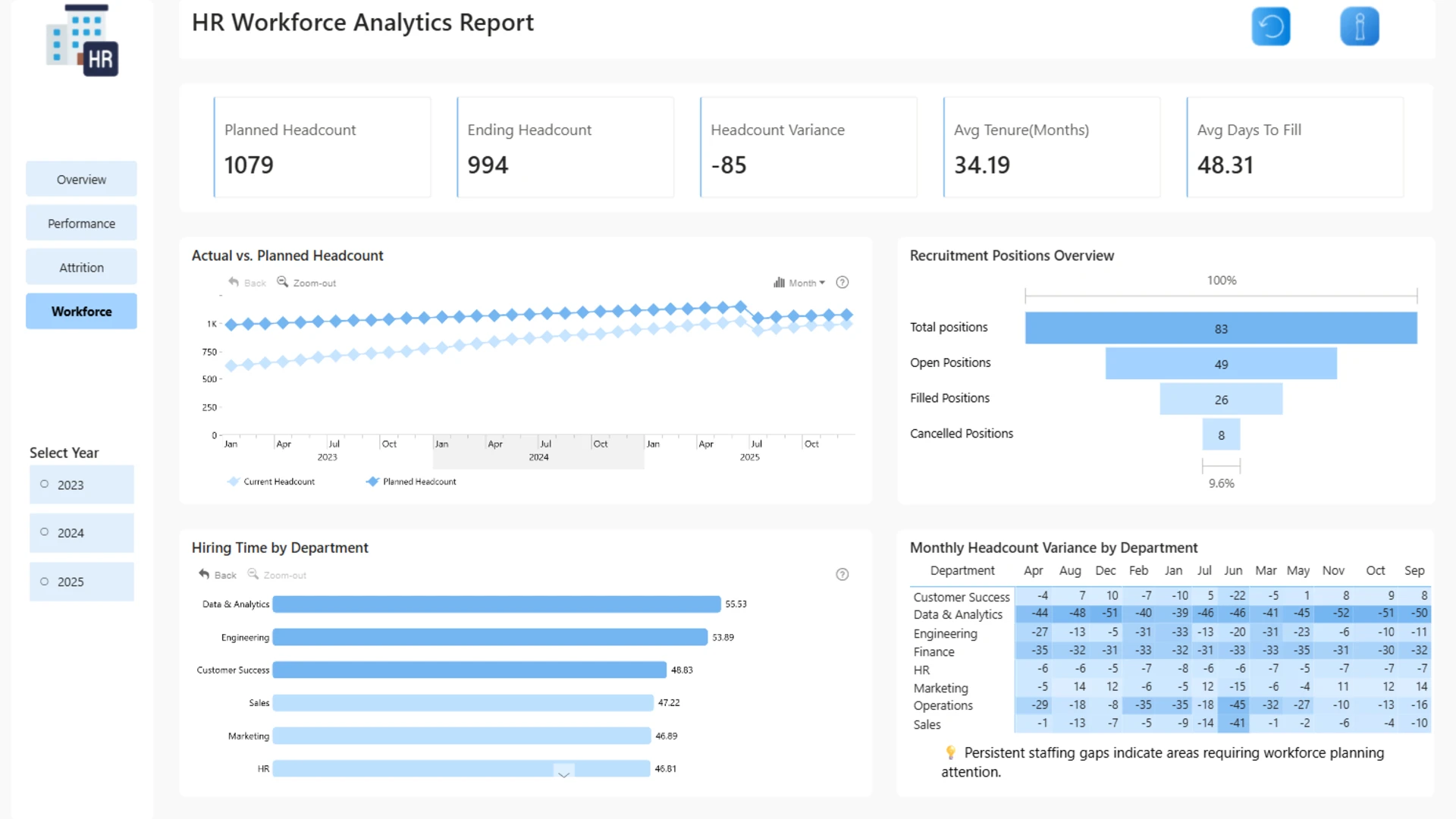
Task: Click Data & Analytics row label in variance table
Action: pos(958,614)
